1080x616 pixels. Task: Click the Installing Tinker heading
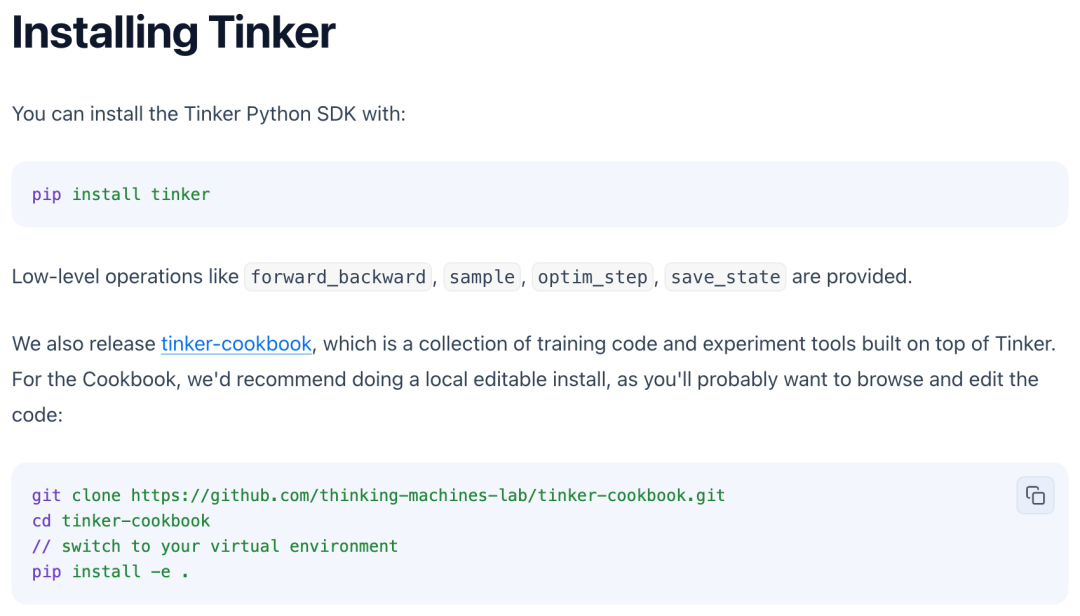173,33
